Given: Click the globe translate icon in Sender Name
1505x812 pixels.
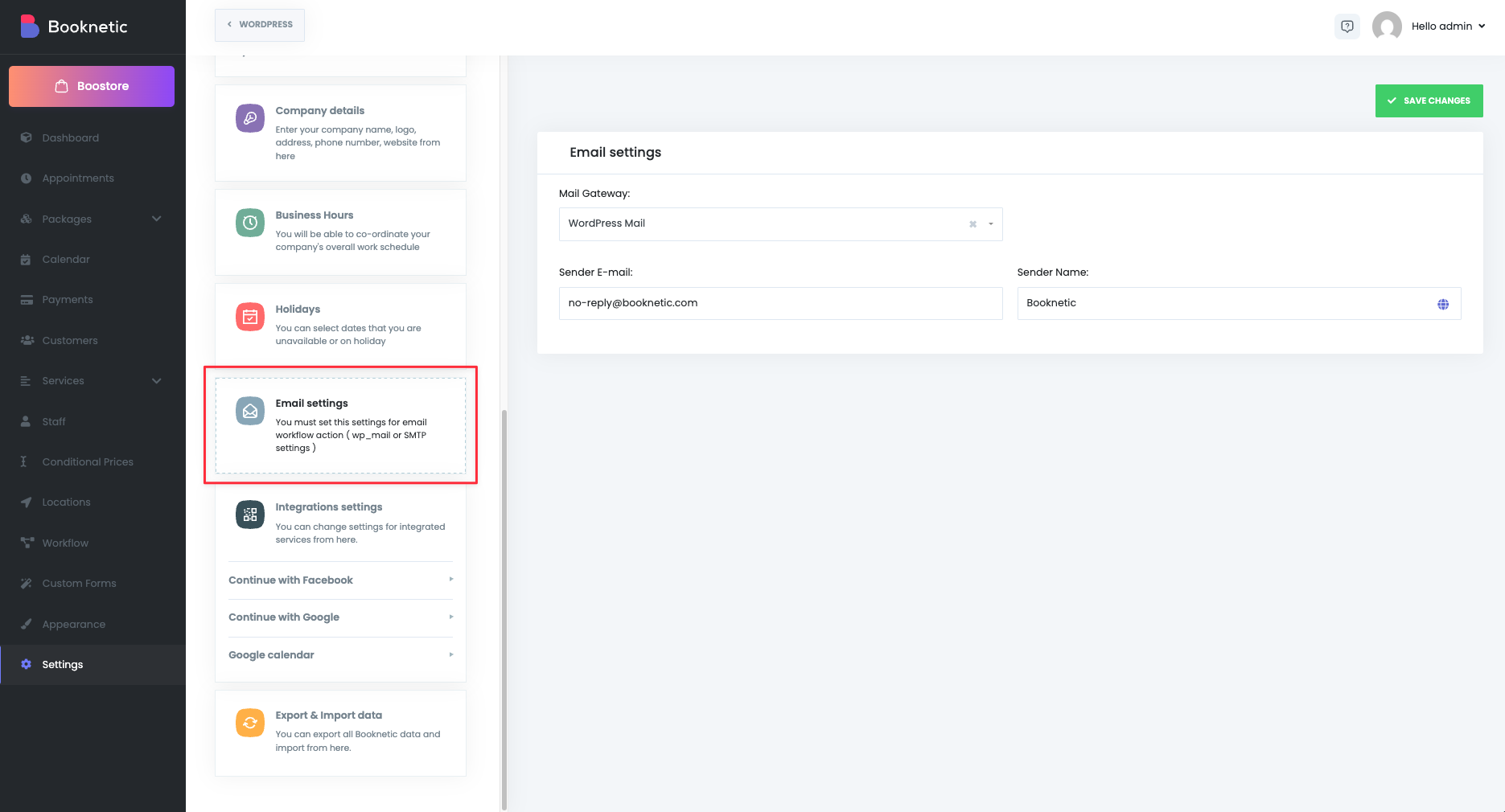Looking at the screenshot, I should 1443,304.
